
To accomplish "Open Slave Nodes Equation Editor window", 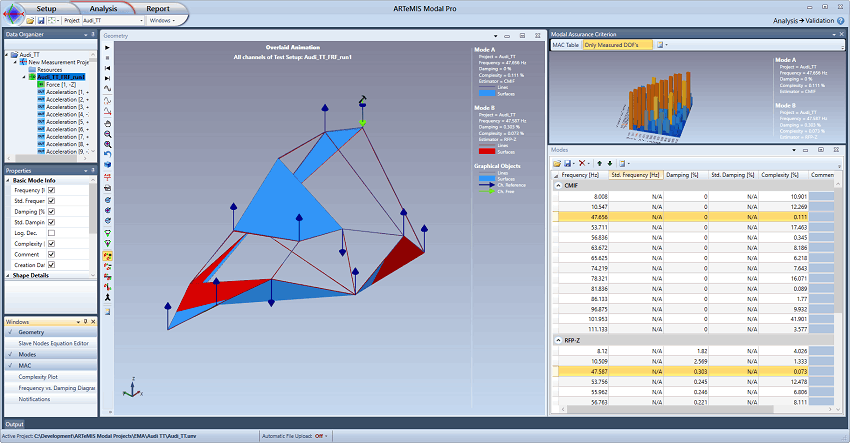I will 53,343.
